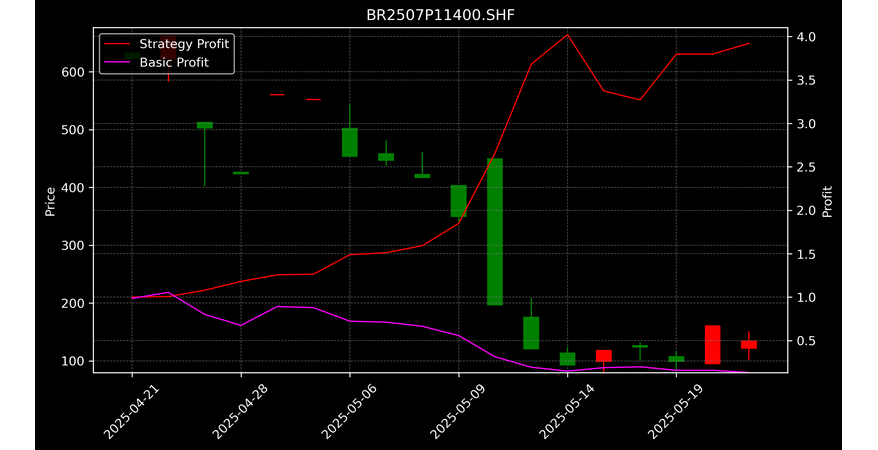Click the 300 price tick label
Image resolution: width=878 pixels, height=450 pixels.
[73, 246]
